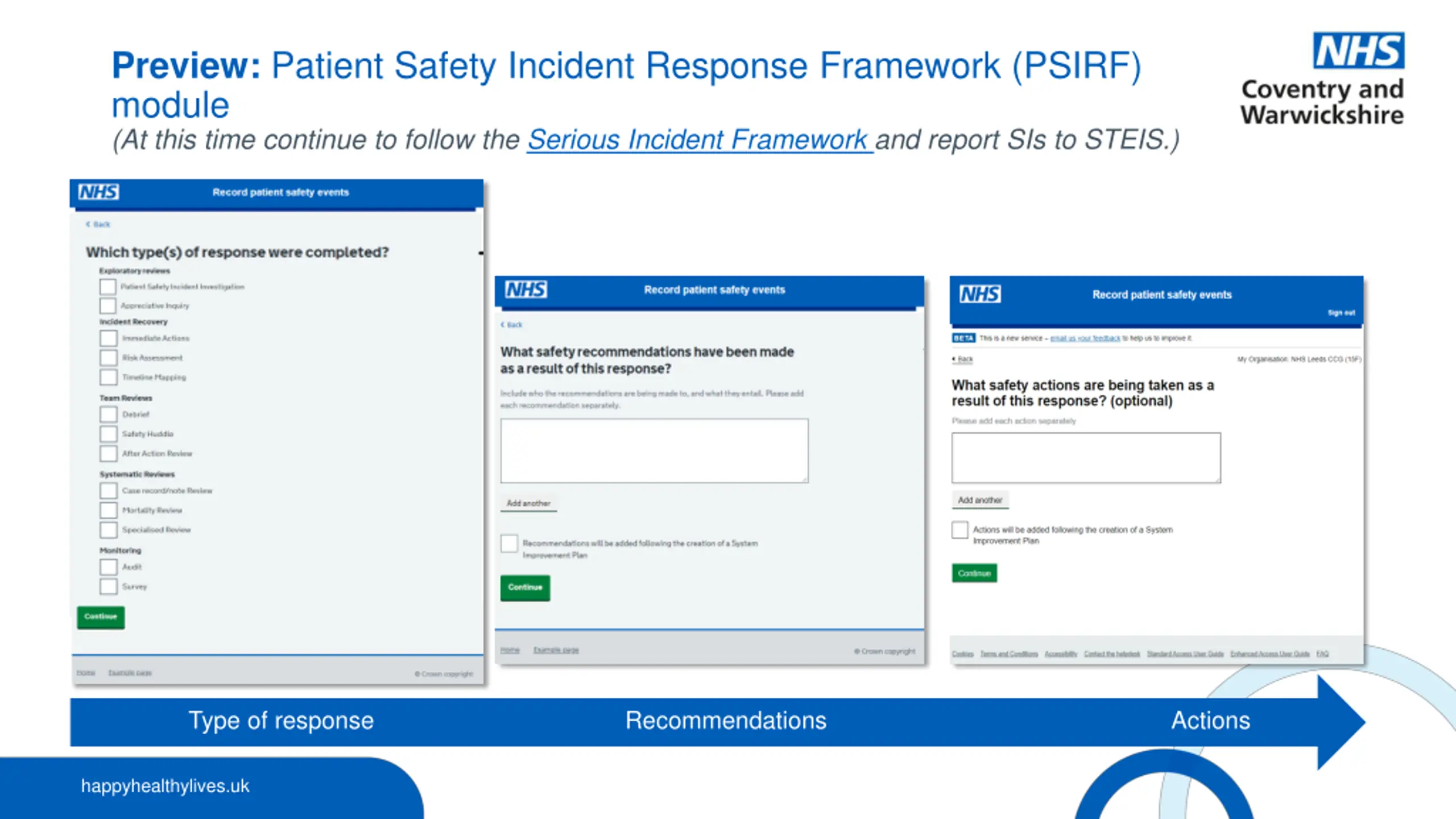Go Back in the safety actions form

(962, 359)
